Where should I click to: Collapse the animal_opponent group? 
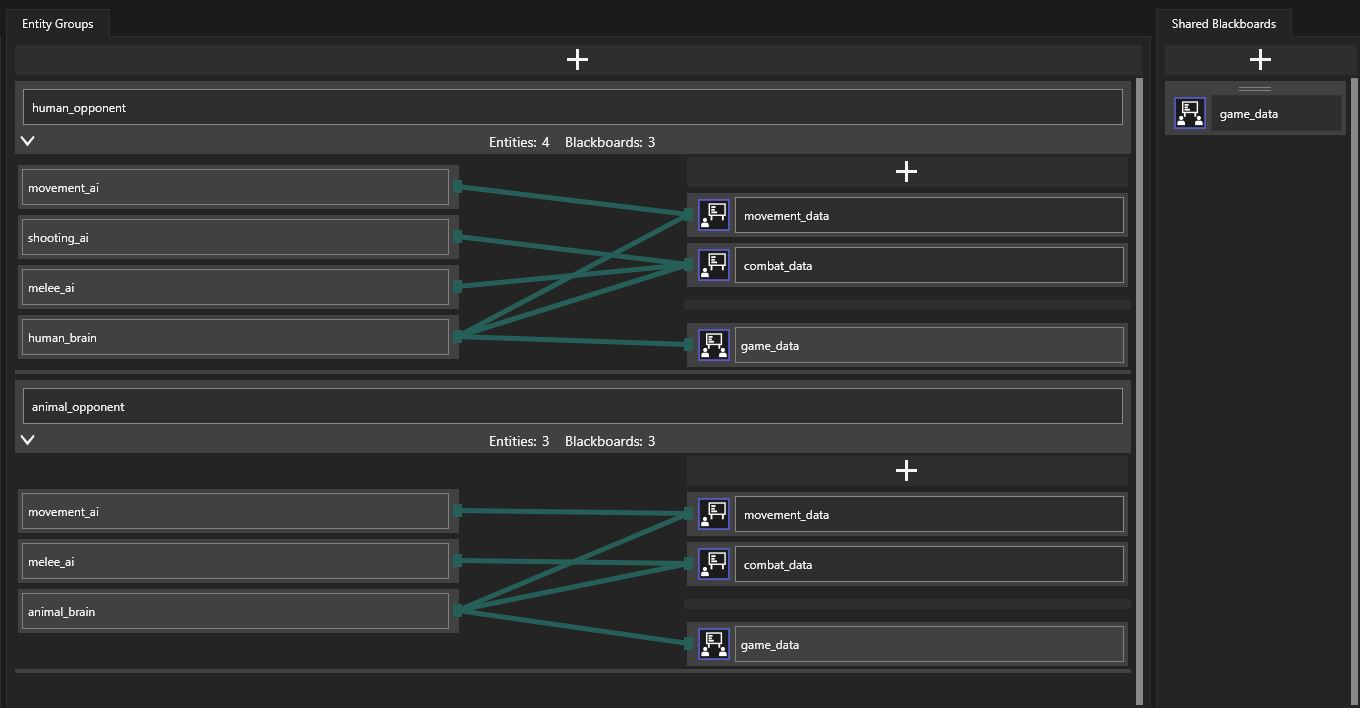28,441
